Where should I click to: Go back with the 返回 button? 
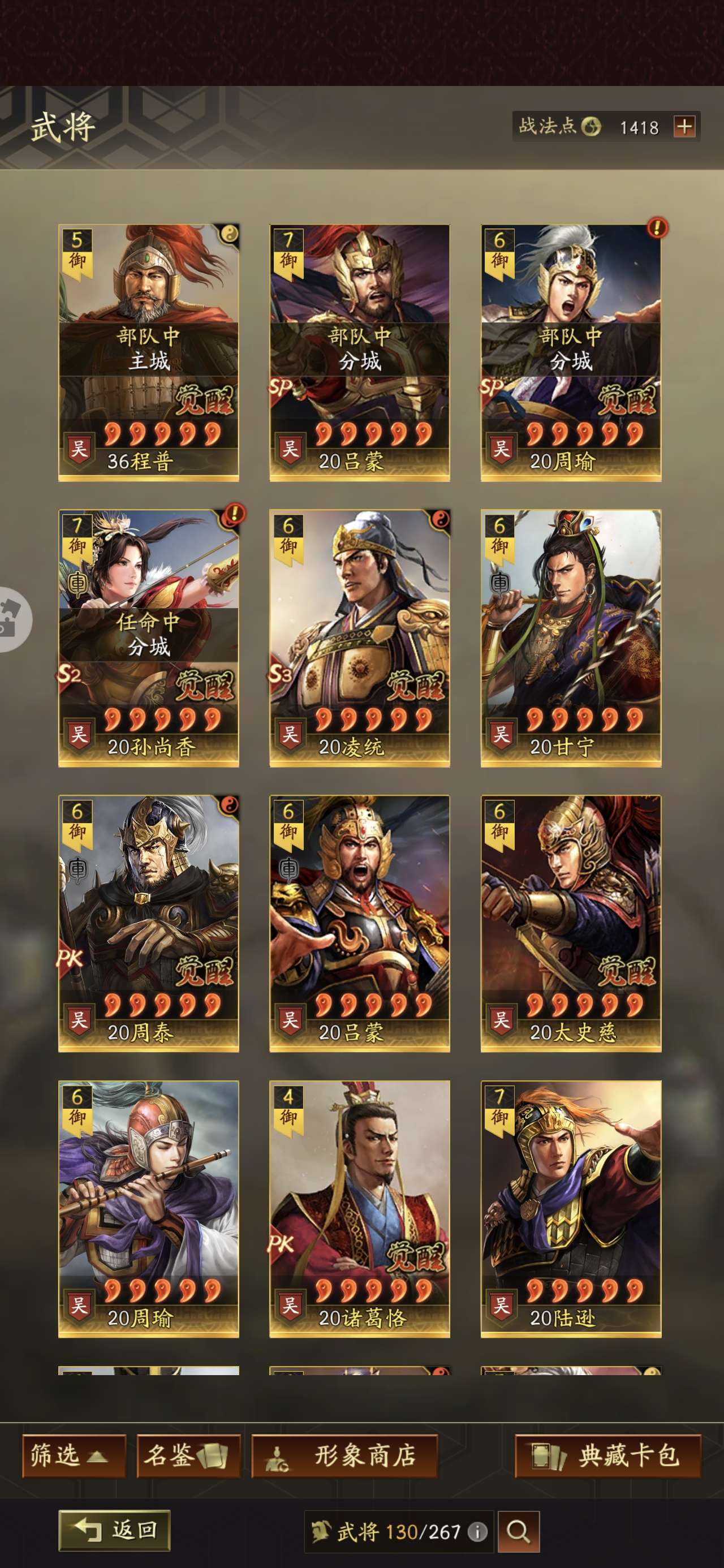click(114, 1530)
